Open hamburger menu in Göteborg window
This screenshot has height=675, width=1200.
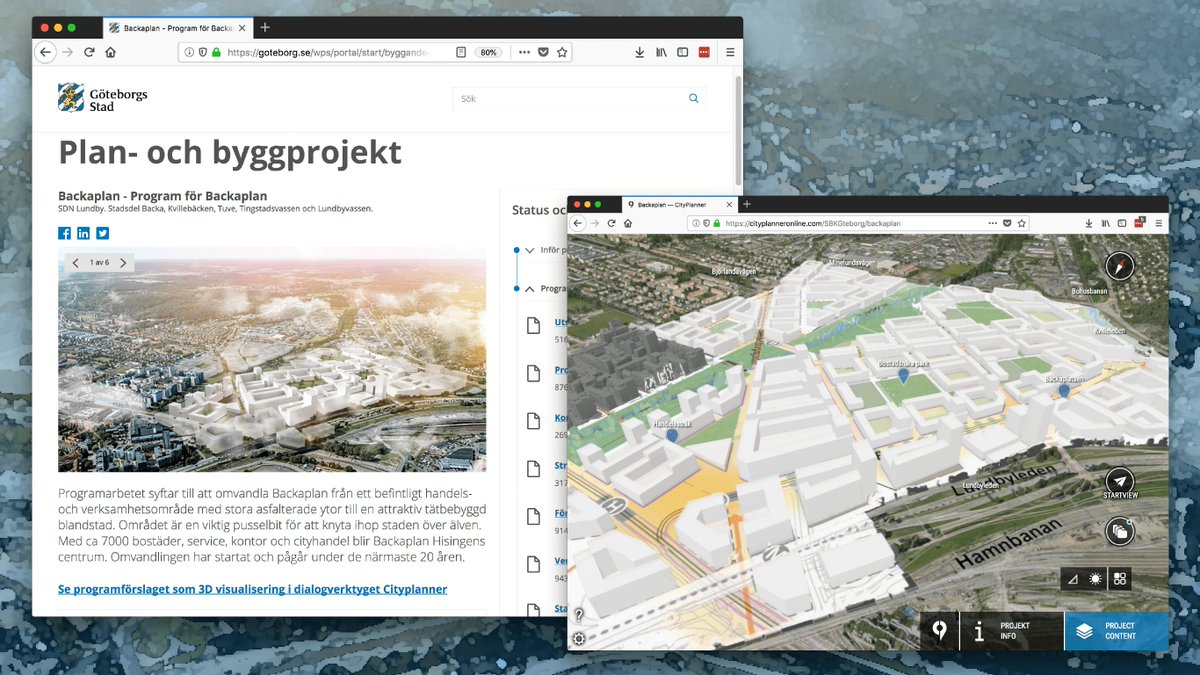730,52
